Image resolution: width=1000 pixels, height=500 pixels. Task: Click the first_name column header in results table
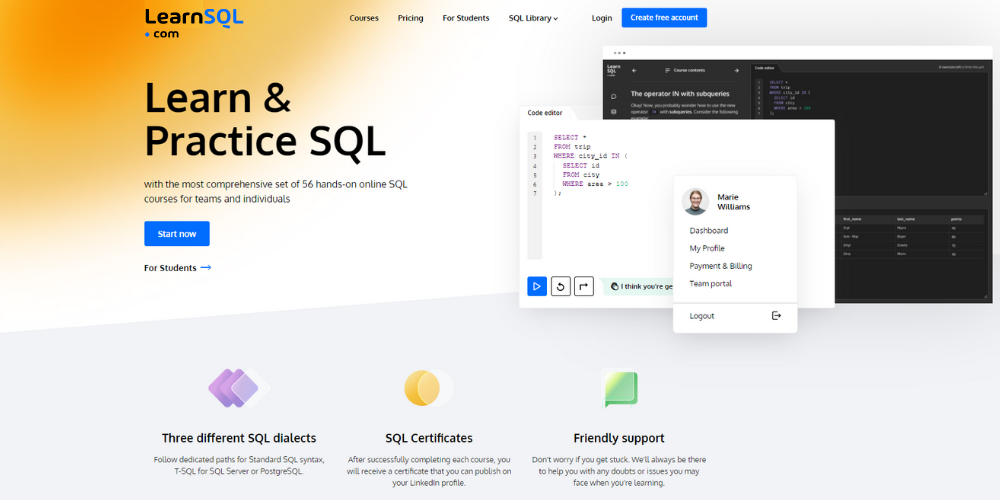(852, 219)
